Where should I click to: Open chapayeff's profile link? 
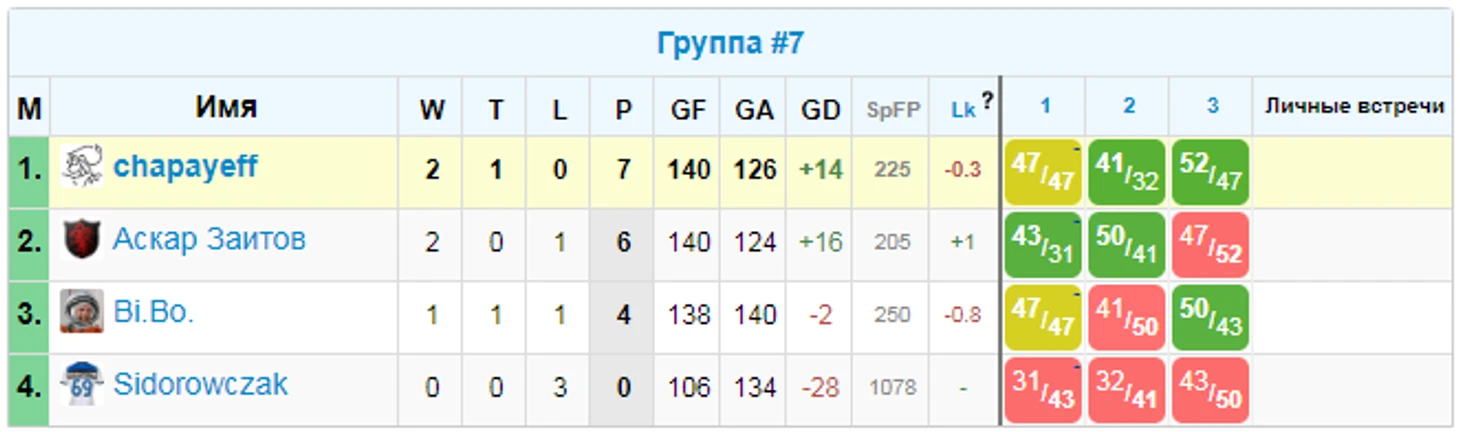[x=185, y=167]
